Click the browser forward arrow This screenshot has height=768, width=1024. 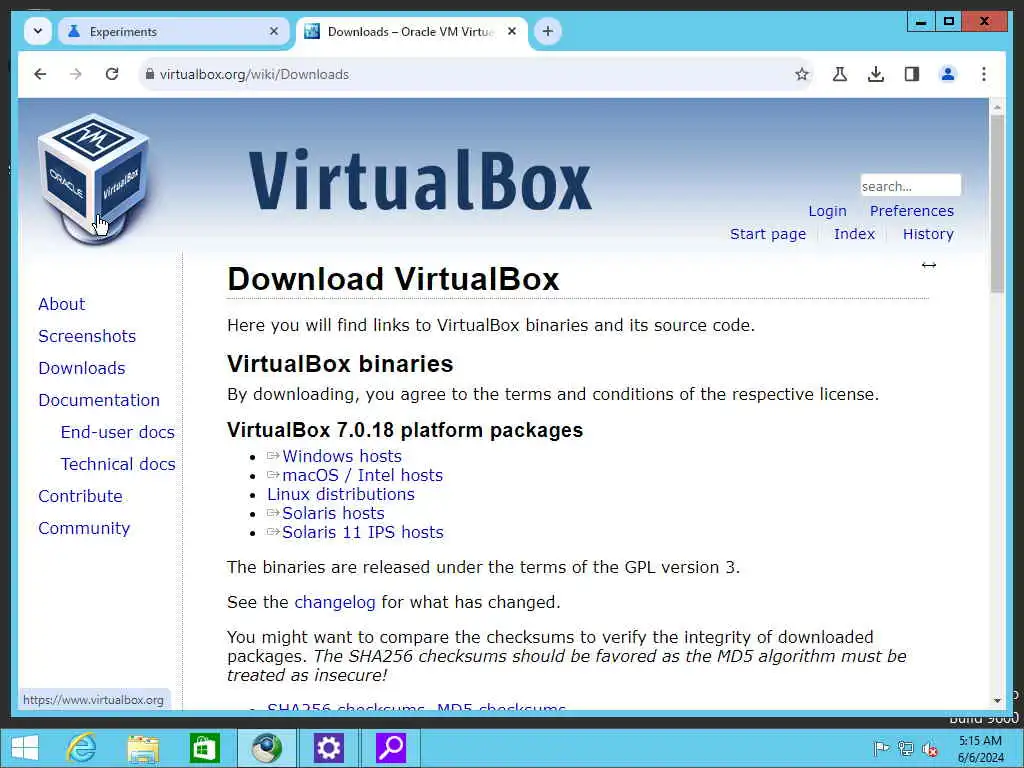(76, 74)
